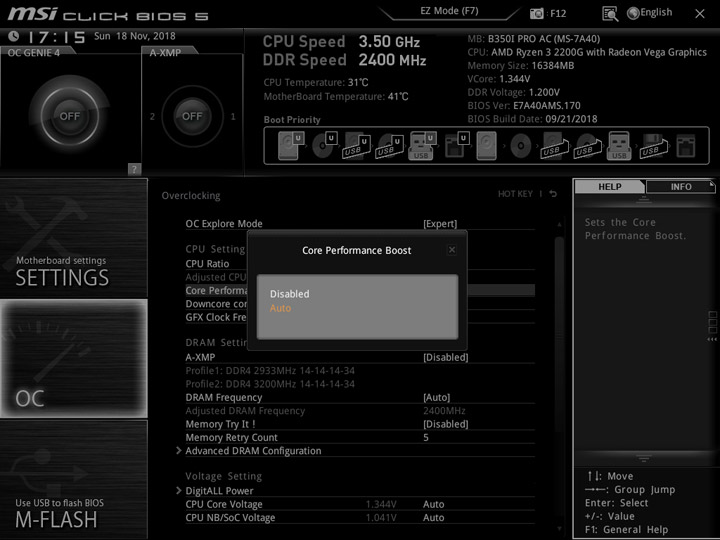Click the date Sun 18 Nov, 2018
Viewport: 720px width, 540px height.
coord(135,36)
